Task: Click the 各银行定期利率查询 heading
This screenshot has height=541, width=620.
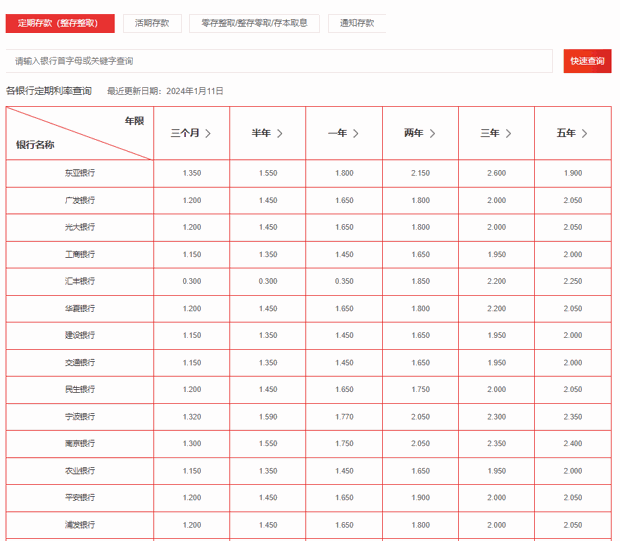Action: pos(49,91)
